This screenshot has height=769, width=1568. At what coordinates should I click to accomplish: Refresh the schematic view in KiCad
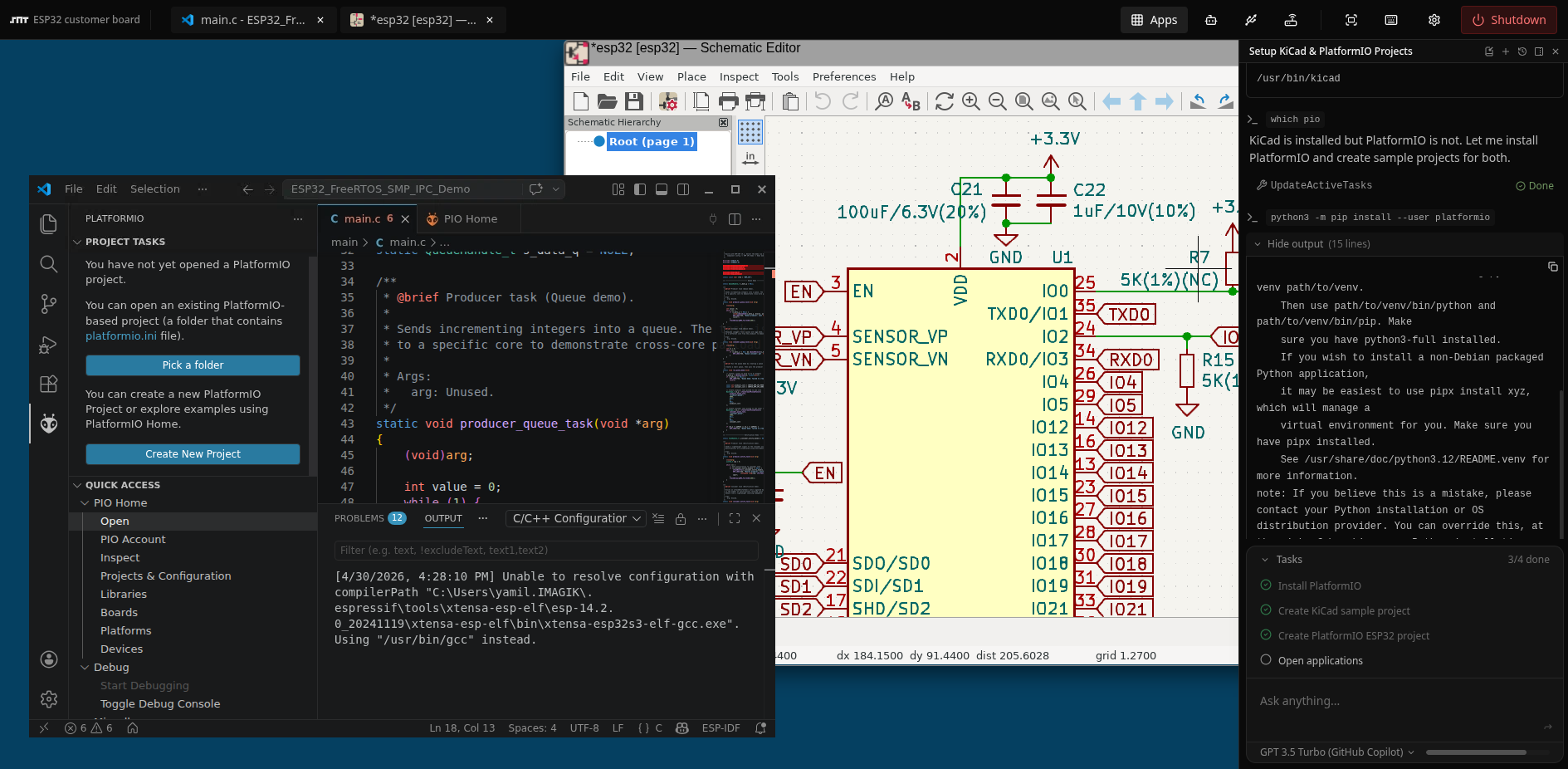(945, 101)
